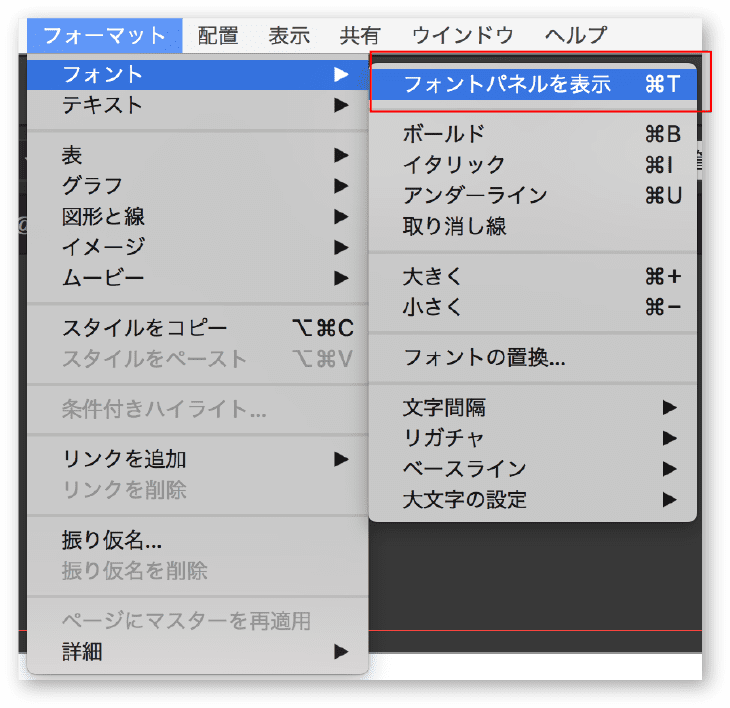Viewport: 730px width, 708px height.
Task: Expand the テキスト submenu
Action: tap(198, 105)
